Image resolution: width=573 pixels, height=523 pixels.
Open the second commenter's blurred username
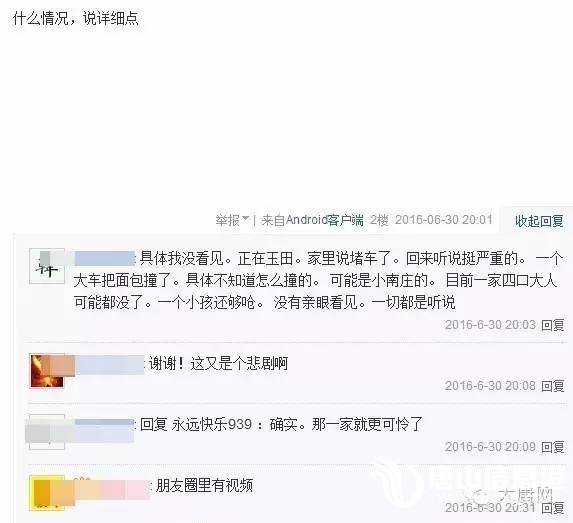(110, 364)
